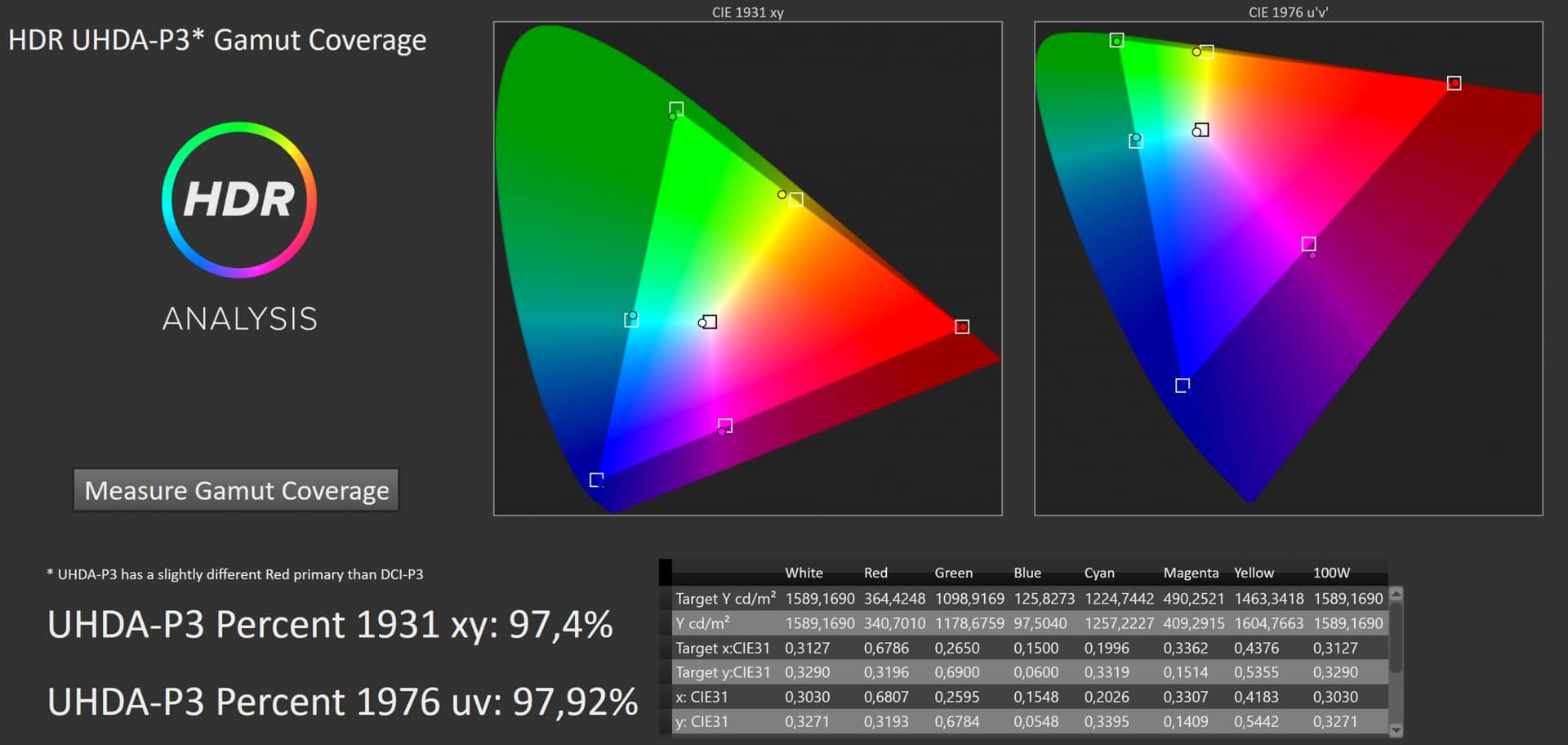The width and height of the screenshot is (1568, 745).
Task: Click the HDR Analysis color ring logo
Action: pos(239,200)
